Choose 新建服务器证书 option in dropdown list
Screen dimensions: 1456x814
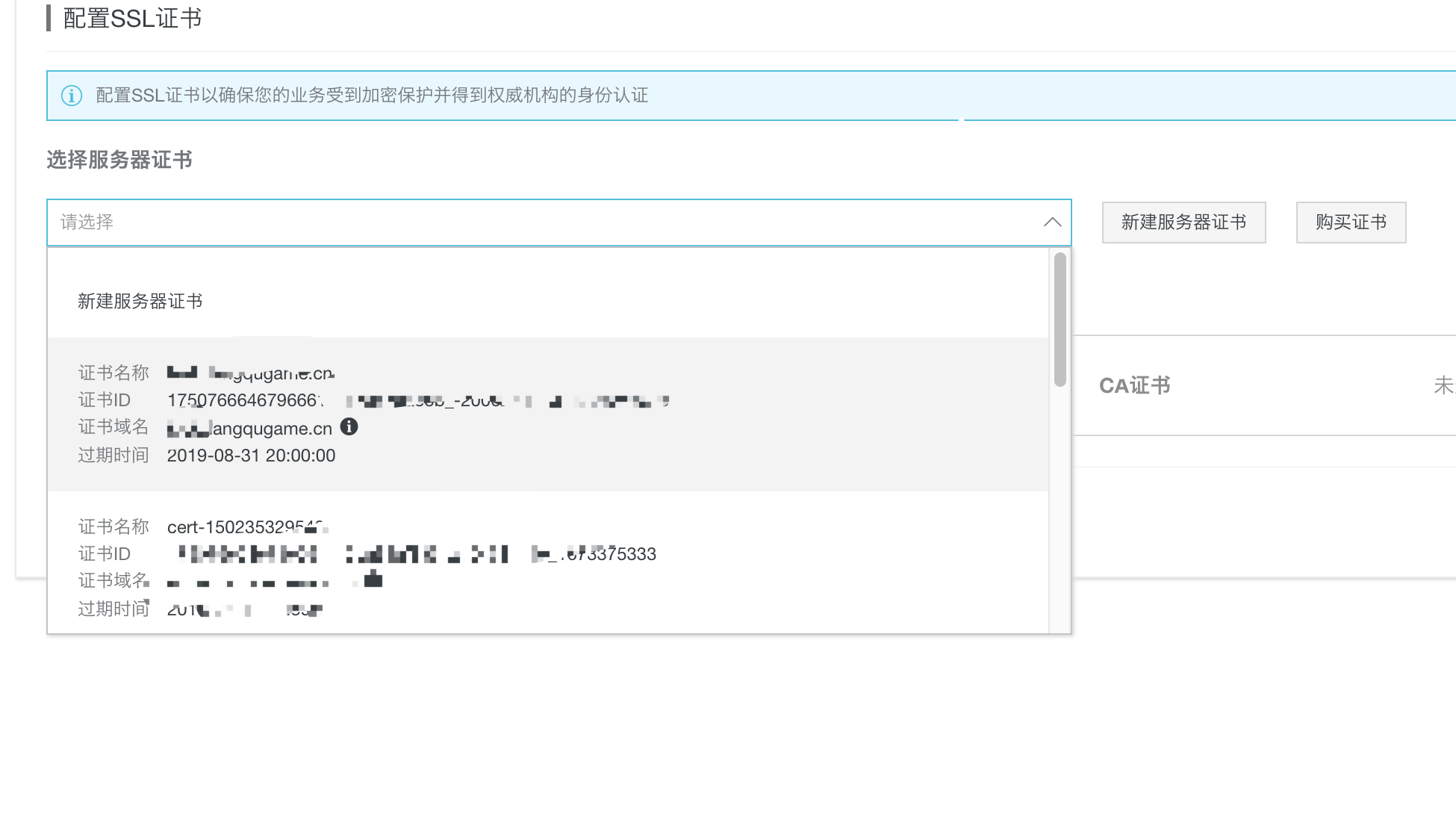pyautogui.click(x=140, y=301)
